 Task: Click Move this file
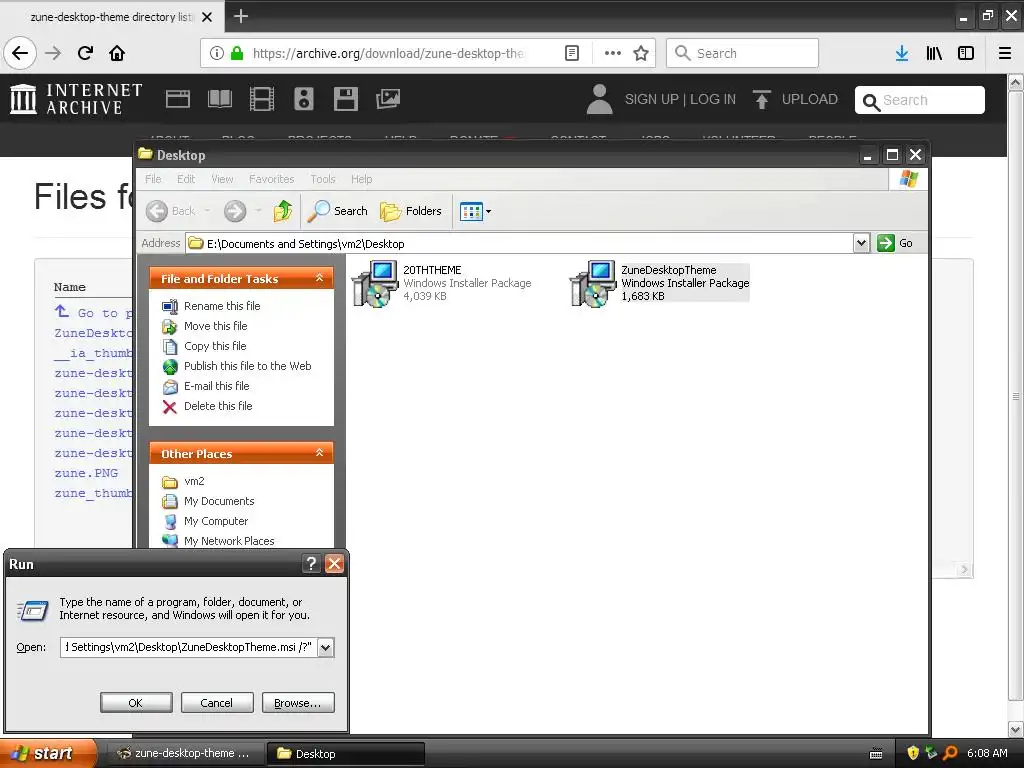pos(204,326)
